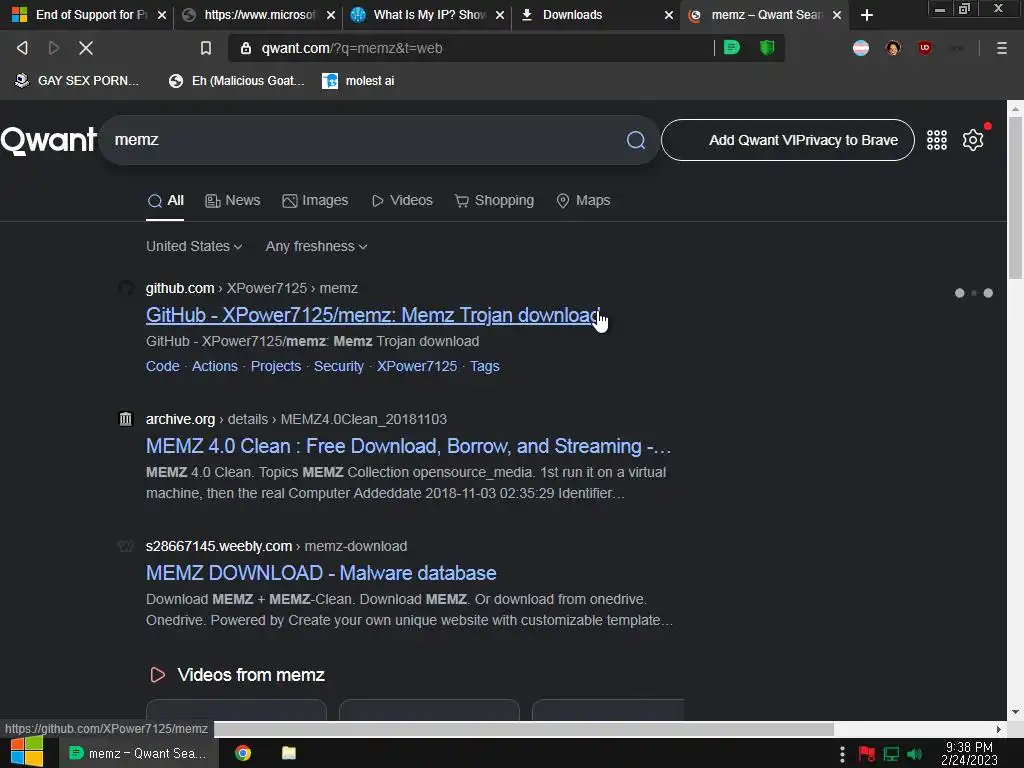Open the Qwant apps grid icon
The image size is (1024, 768).
pyautogui.click(x=936, y=140)
